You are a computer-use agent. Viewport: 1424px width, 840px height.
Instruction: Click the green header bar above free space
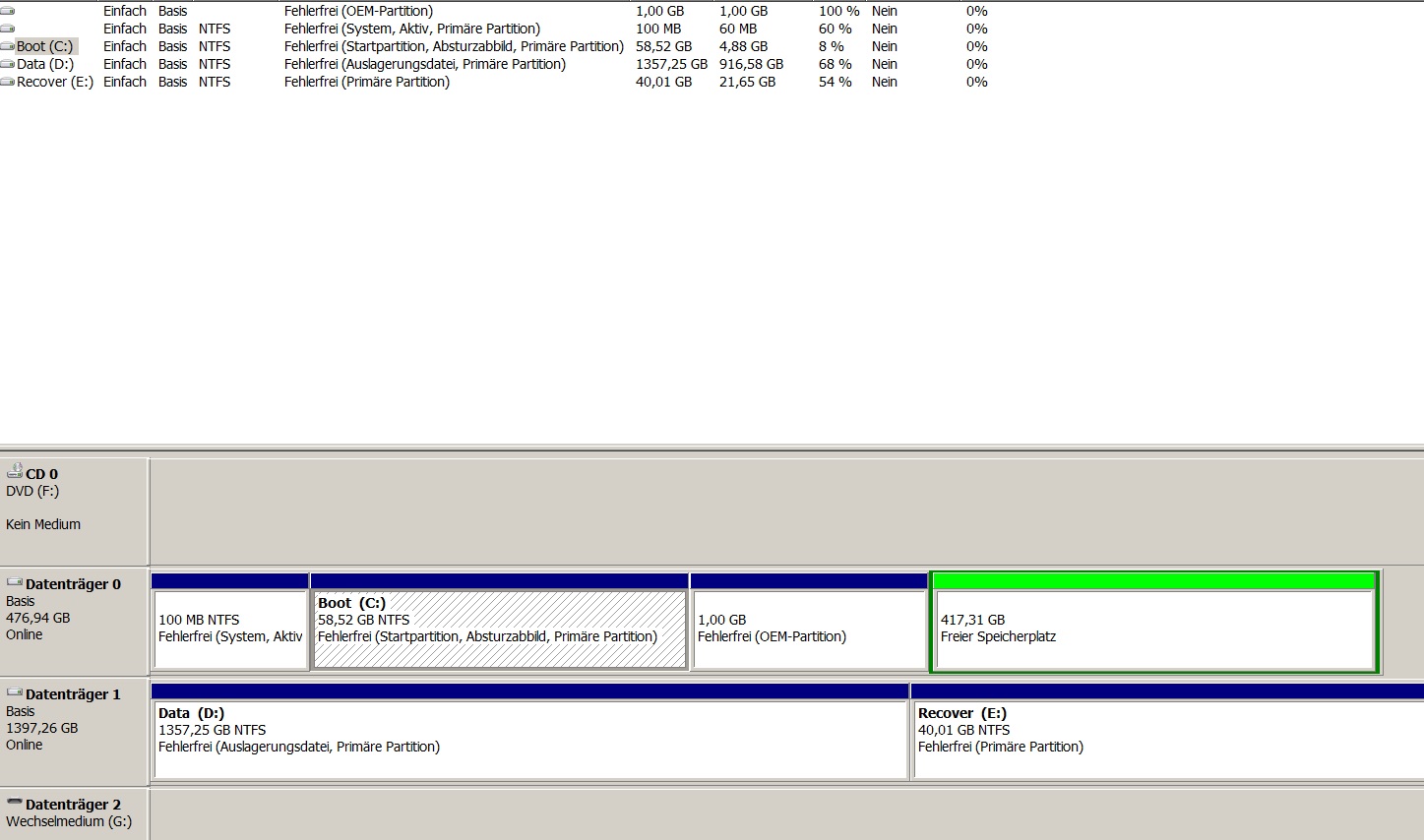1153,581
